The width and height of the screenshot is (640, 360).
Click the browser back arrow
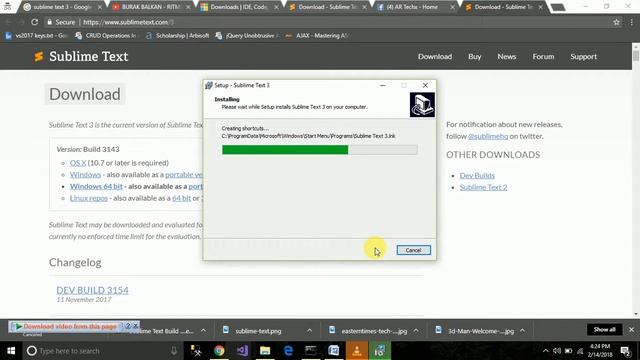click(x=9, y=22)
